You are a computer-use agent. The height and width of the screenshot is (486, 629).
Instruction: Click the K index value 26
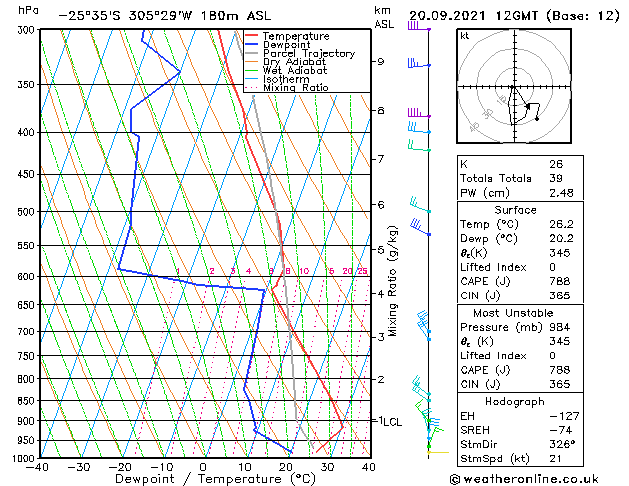556,164
